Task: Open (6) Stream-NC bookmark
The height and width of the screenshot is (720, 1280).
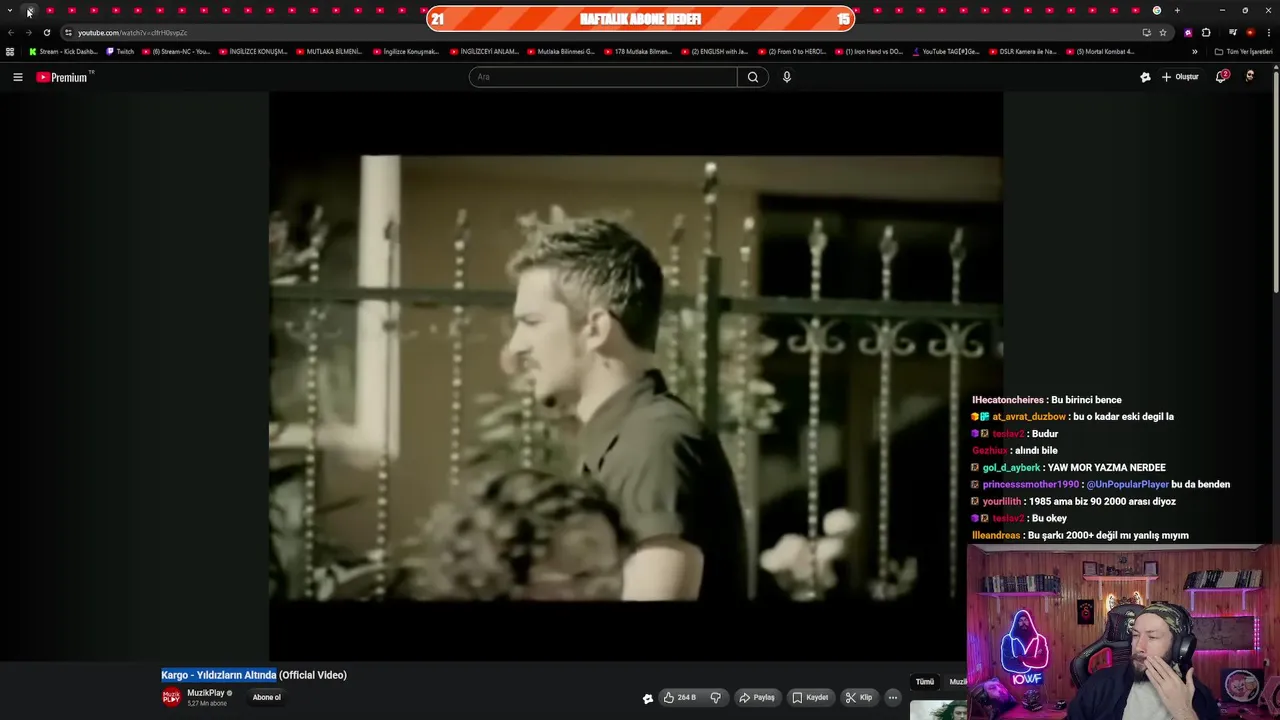Action: [176, 51]
